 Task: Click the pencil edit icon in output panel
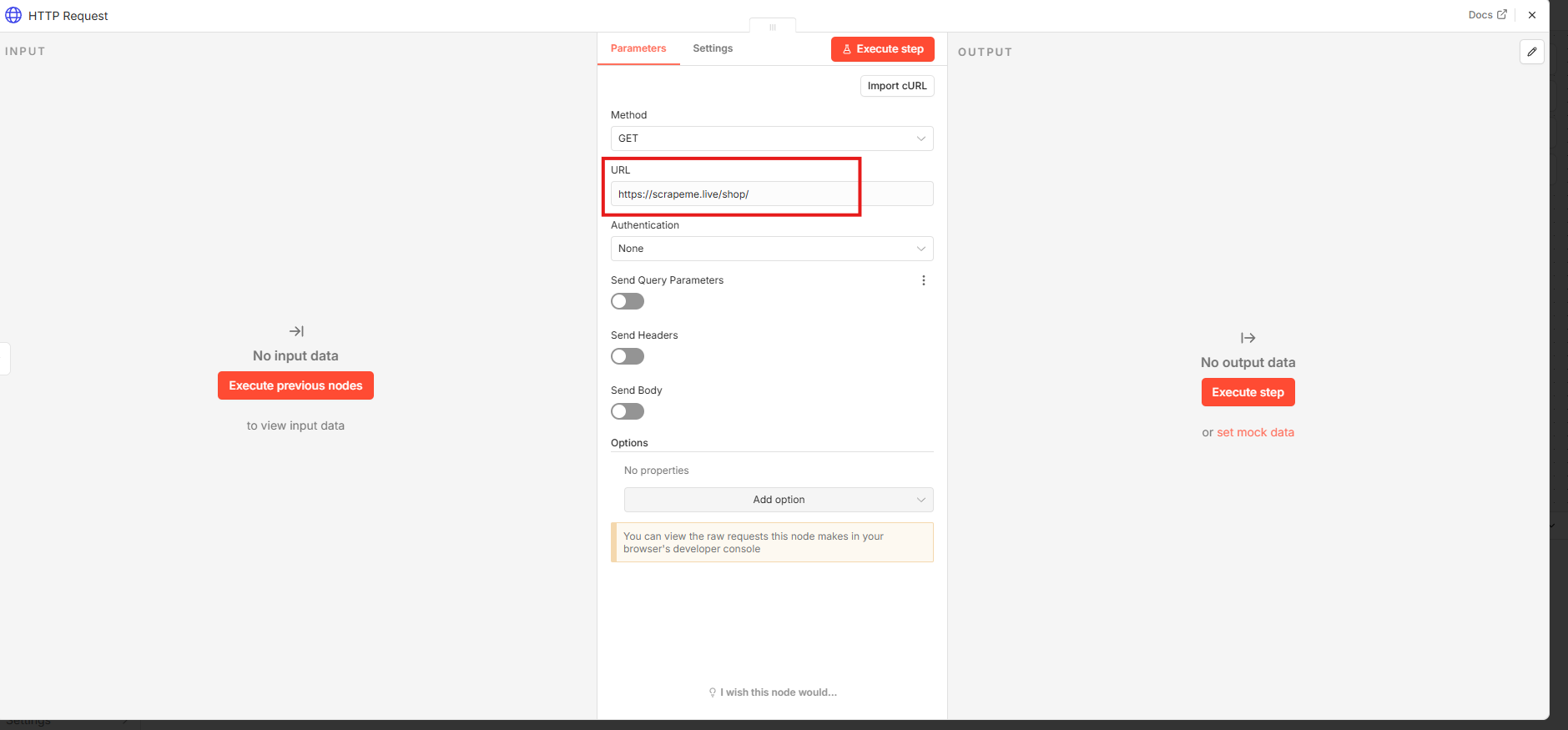point(1531,52)
